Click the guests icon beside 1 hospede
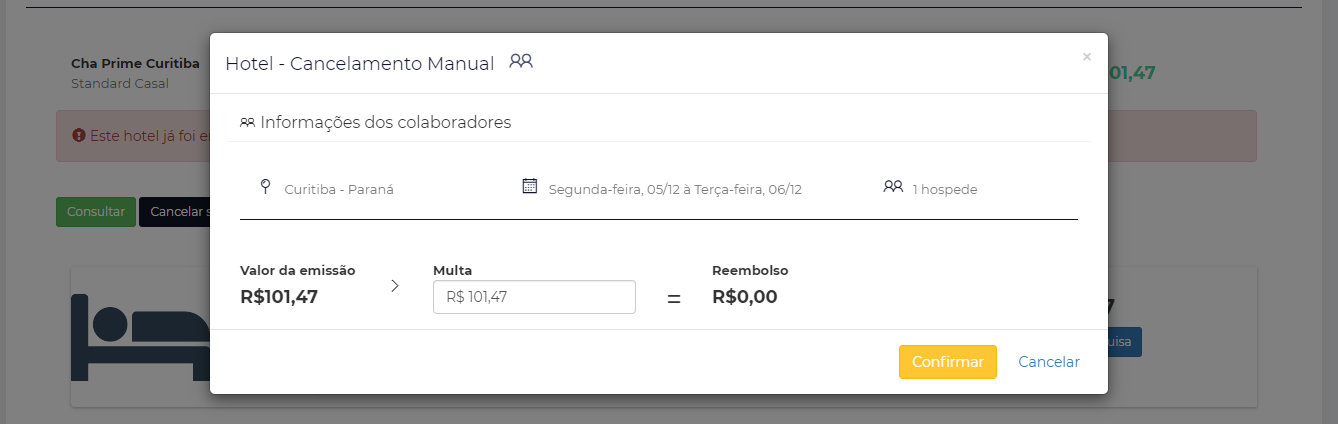 [893, 186]
